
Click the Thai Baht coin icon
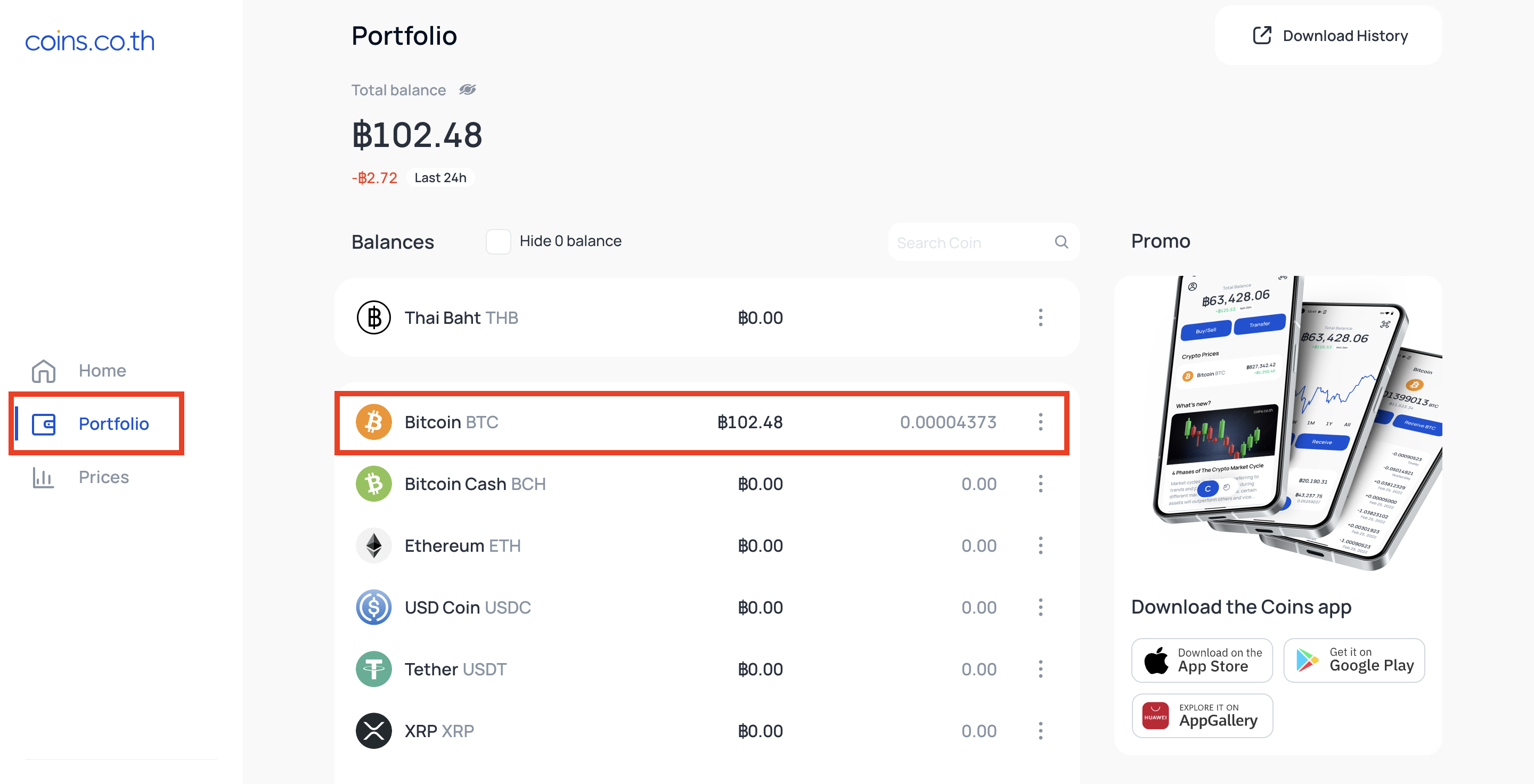click(x=373, y=317)
